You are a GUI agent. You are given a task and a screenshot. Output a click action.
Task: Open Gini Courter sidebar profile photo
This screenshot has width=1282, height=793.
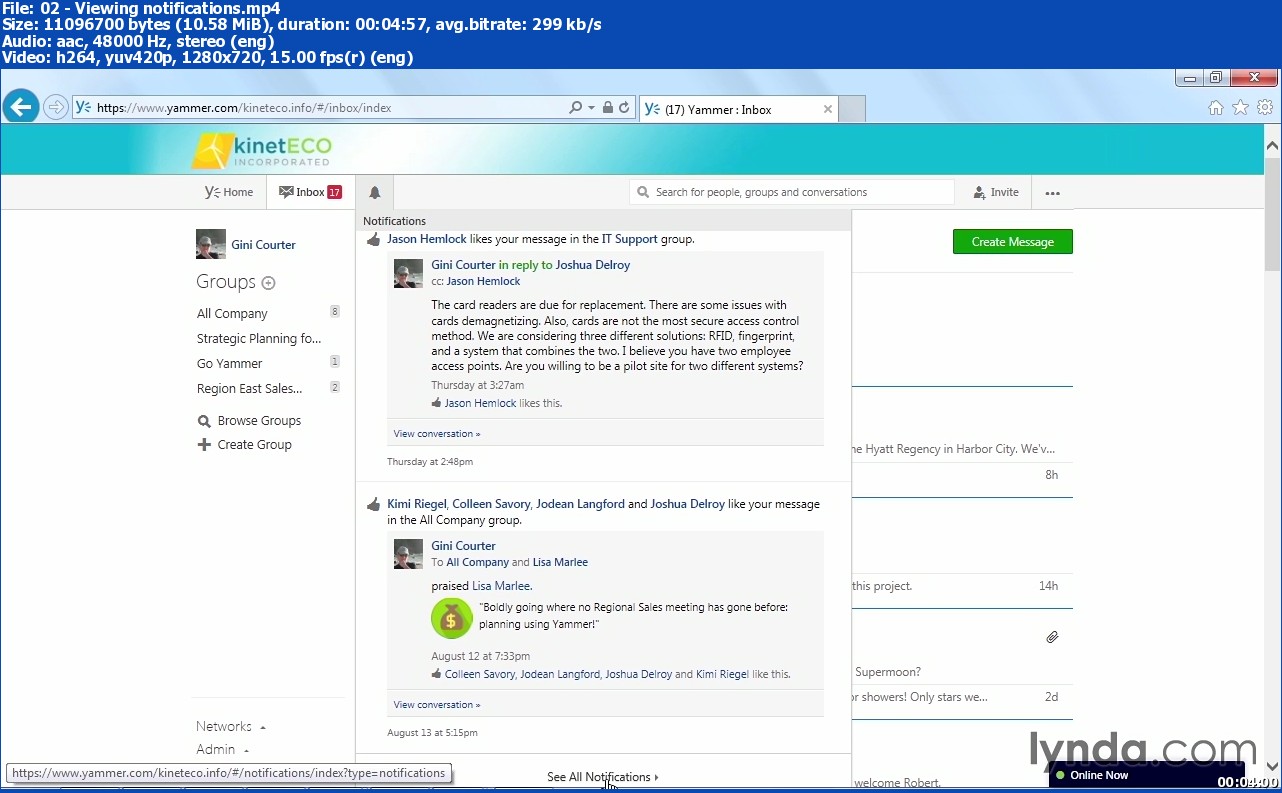(210, 244)
